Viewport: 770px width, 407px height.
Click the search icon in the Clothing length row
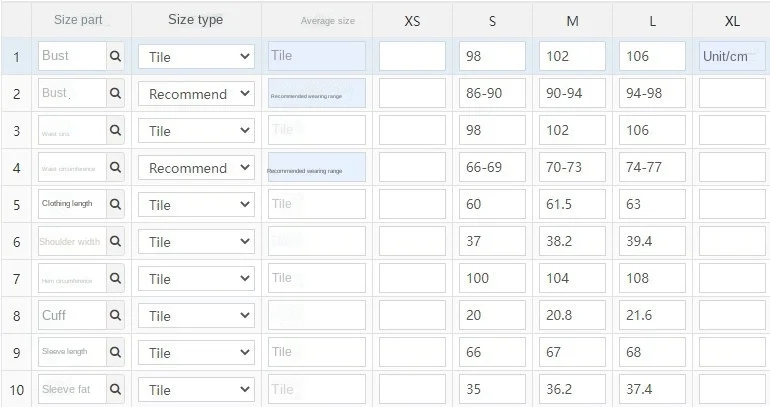(x=115, y=205)
